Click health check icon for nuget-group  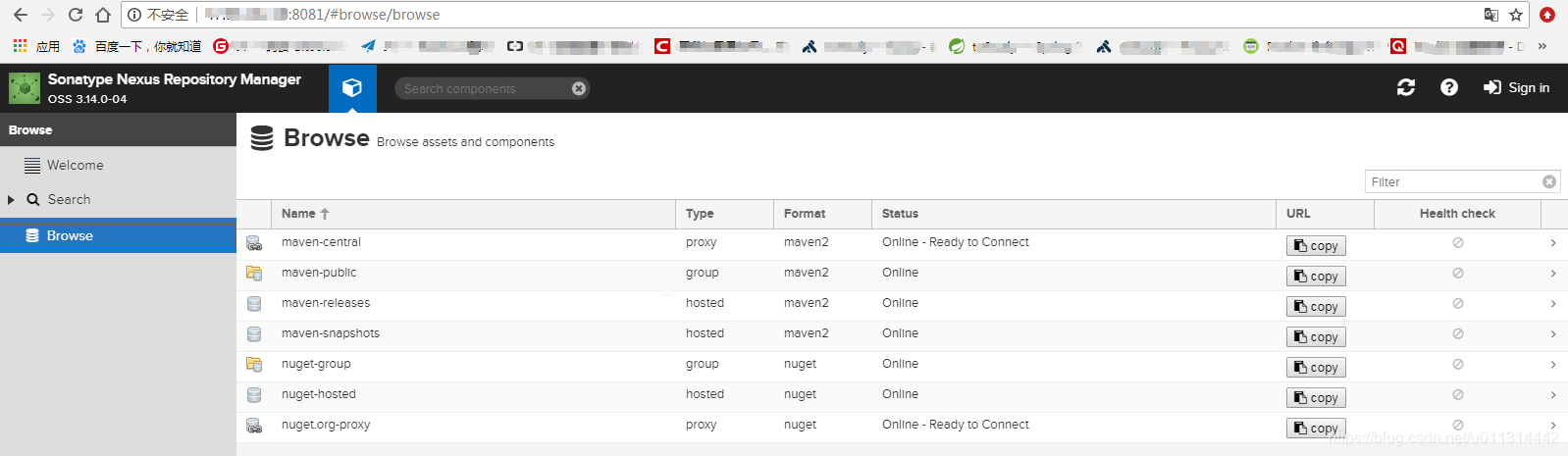tap(1458, 365)
